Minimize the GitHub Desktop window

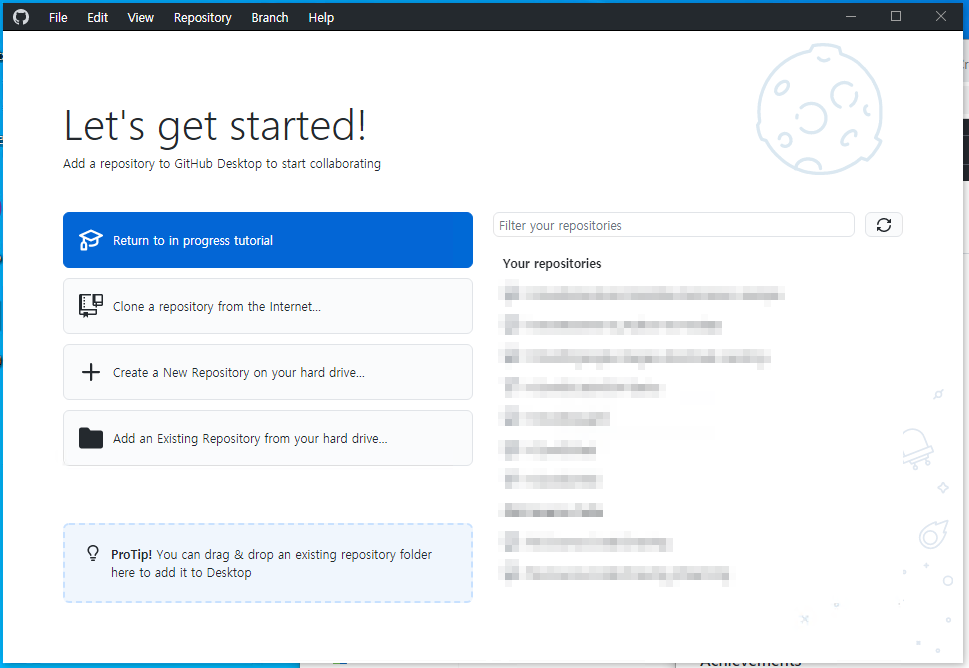point(851,17)
